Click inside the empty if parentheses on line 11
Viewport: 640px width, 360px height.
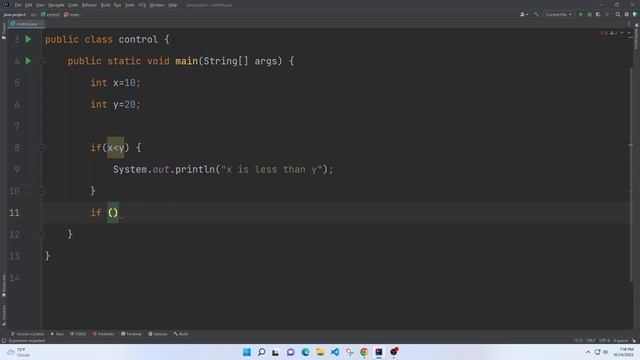tap(113, 213)
